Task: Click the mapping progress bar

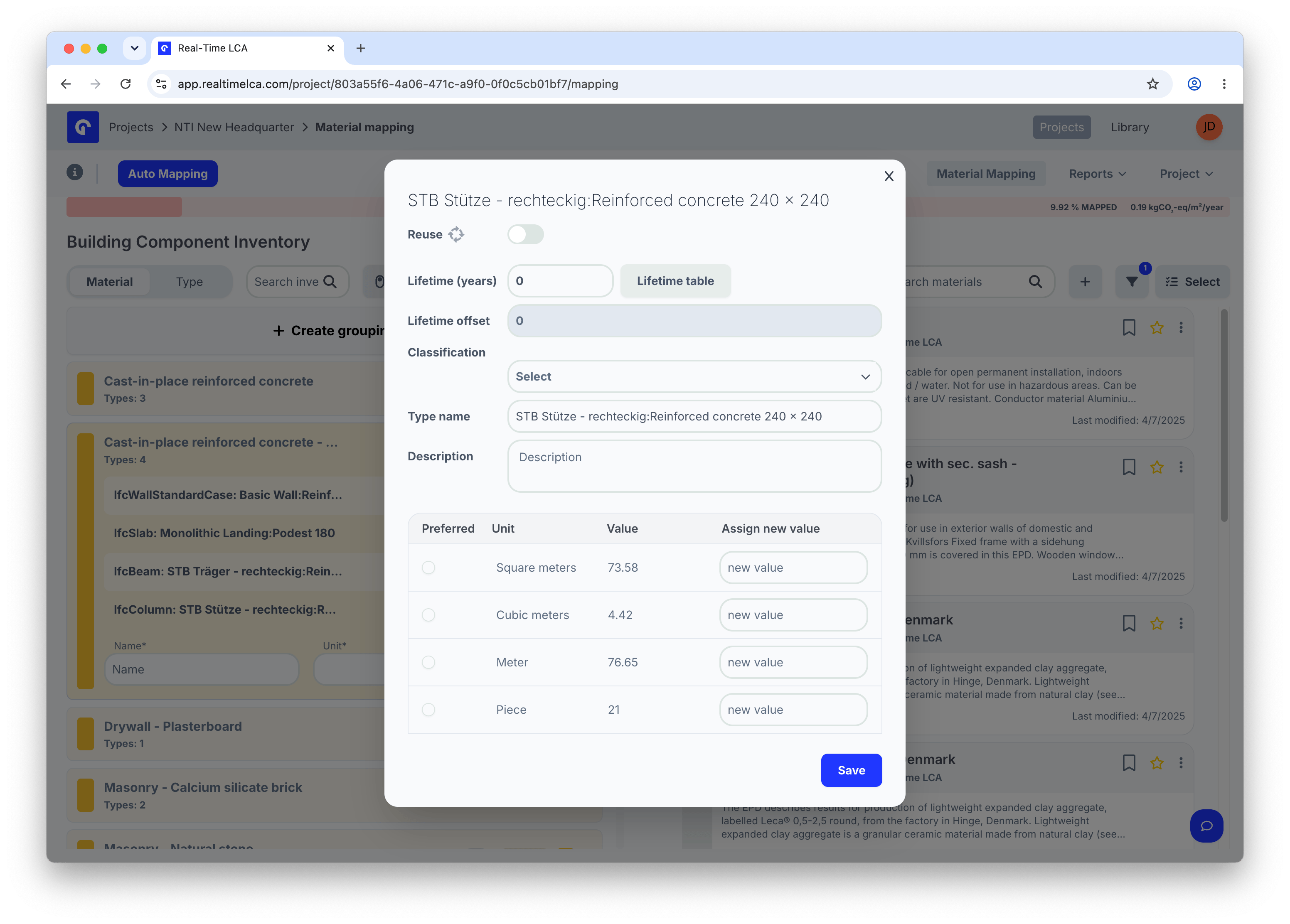Action: point(225,207)
